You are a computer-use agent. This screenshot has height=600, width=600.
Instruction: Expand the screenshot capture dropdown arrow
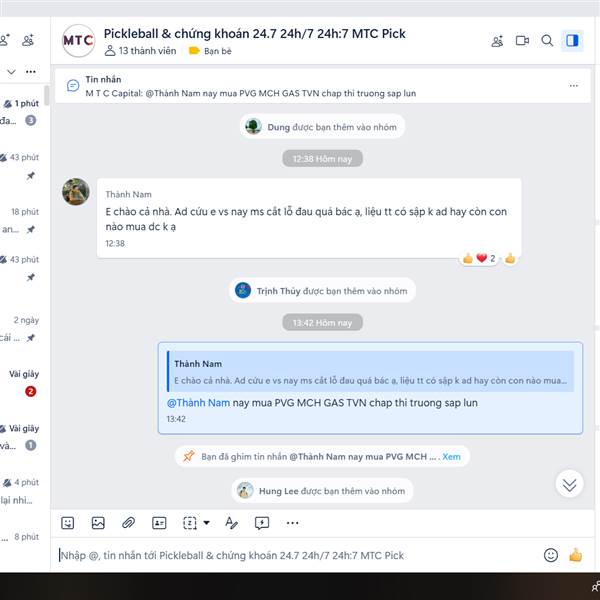coord(207,523)
